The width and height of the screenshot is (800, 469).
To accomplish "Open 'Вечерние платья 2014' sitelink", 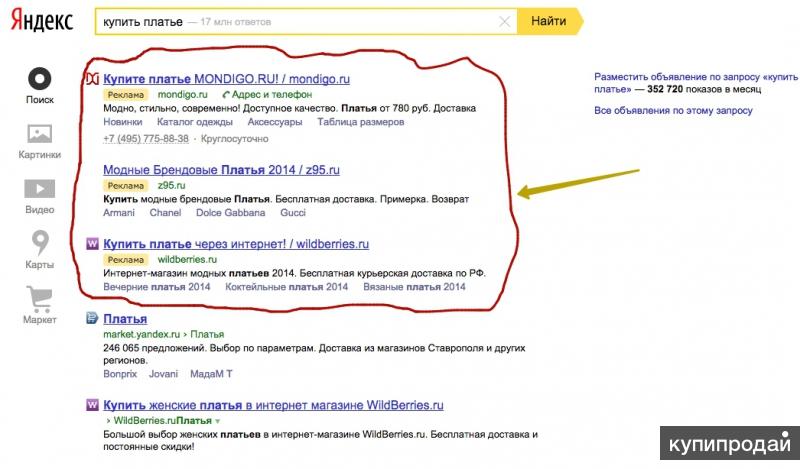I will (x=157, y=287).
